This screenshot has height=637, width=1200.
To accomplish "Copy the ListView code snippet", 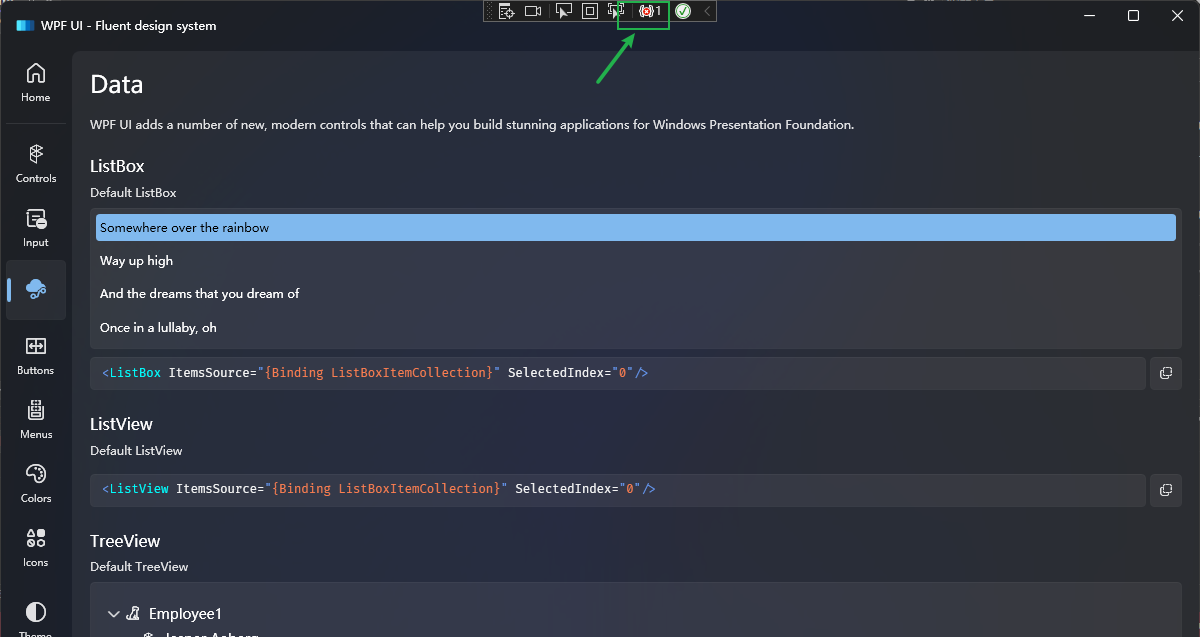I will coord(1165,490).
